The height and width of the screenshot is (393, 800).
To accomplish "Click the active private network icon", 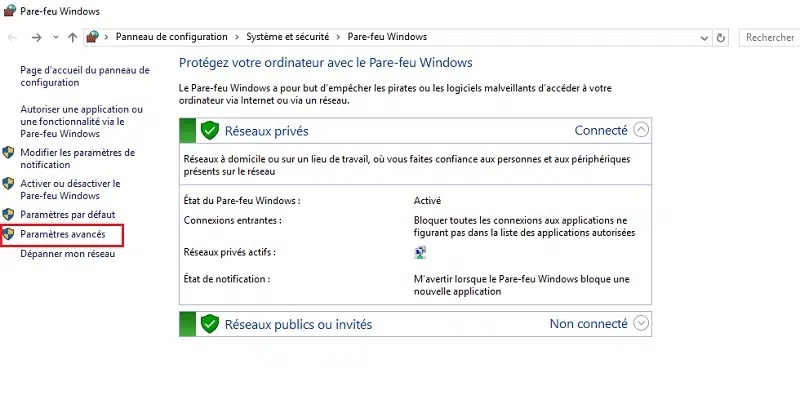I will click(420, 253).
